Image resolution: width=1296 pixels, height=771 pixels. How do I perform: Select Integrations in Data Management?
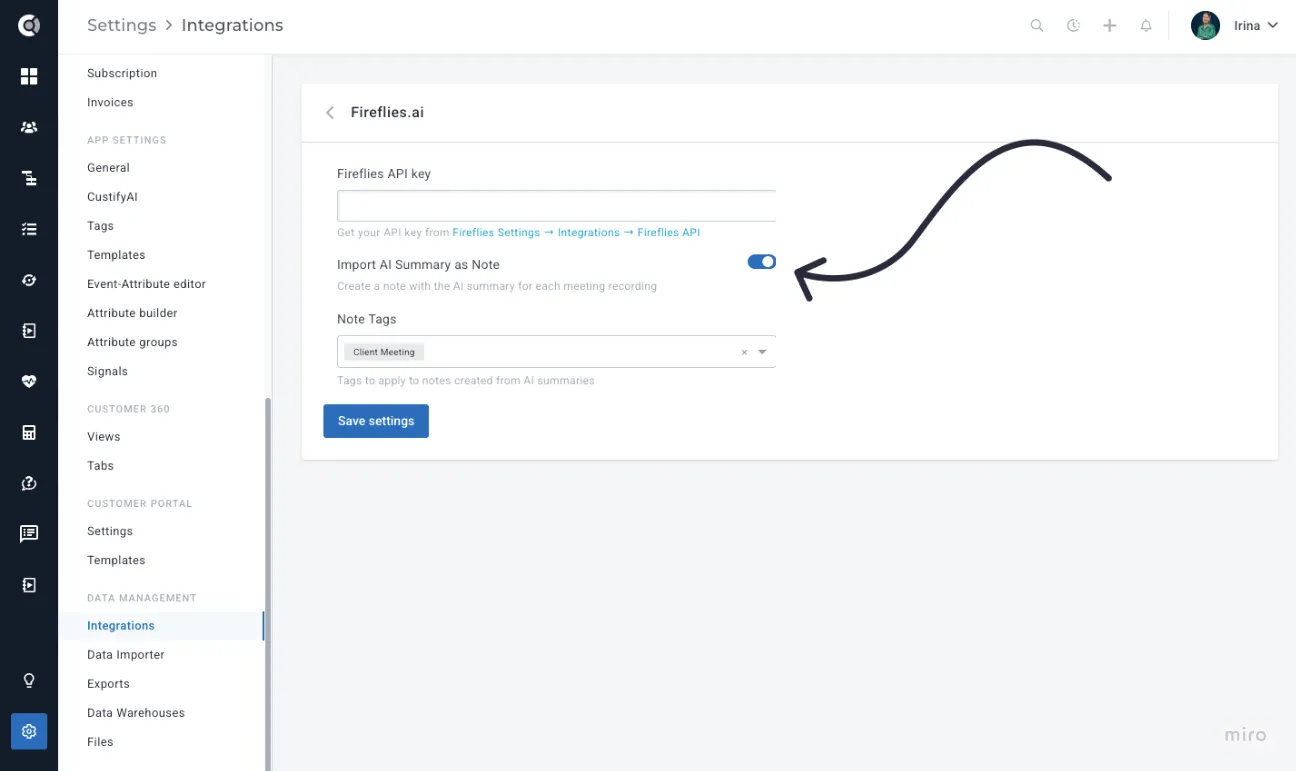[121, 626]
